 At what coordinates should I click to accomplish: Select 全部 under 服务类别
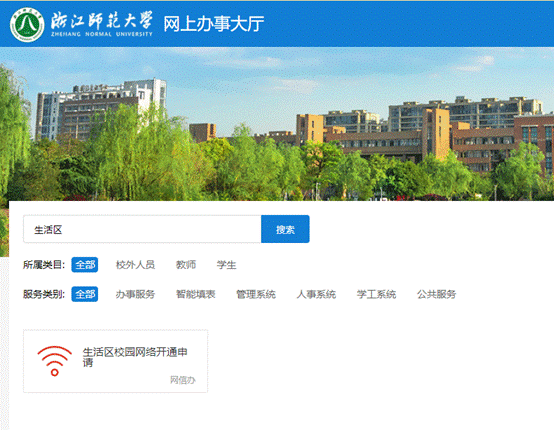(85, 294)
